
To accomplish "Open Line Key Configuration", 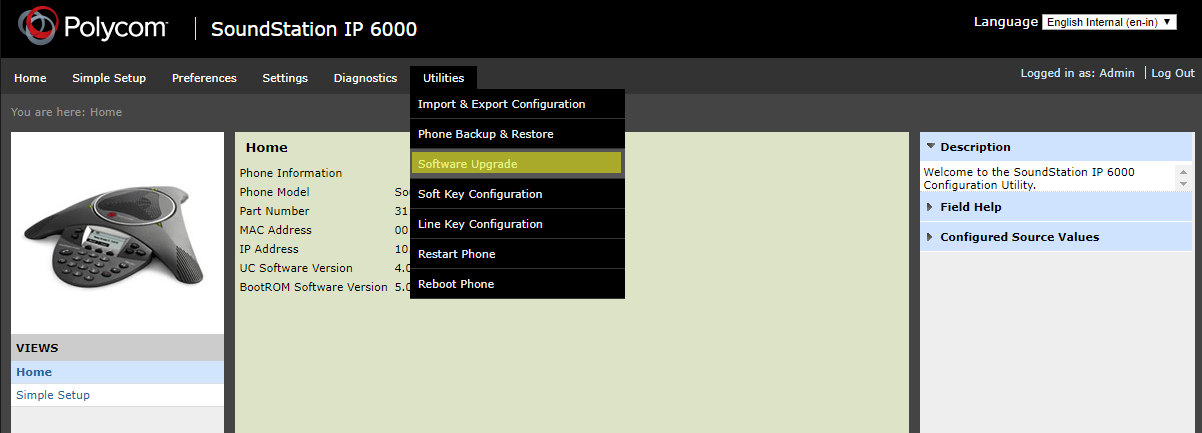I will pyautogui.click(x=480, y=224).
